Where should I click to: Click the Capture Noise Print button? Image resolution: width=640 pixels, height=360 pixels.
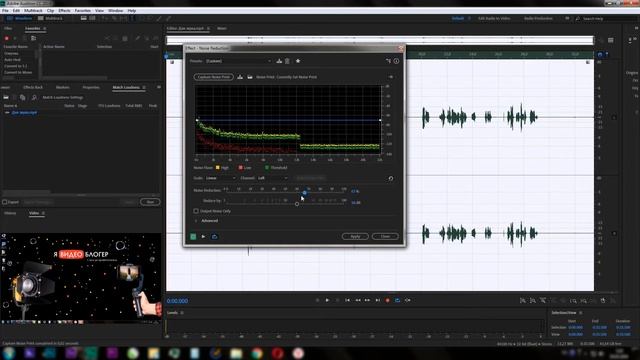[213, 77]
